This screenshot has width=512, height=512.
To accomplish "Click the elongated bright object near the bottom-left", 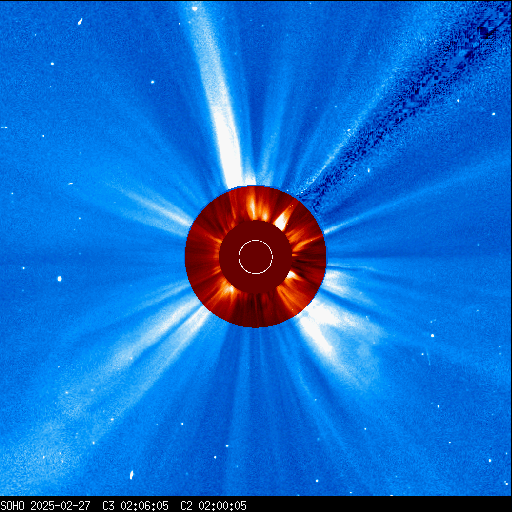I will (131, 475).
